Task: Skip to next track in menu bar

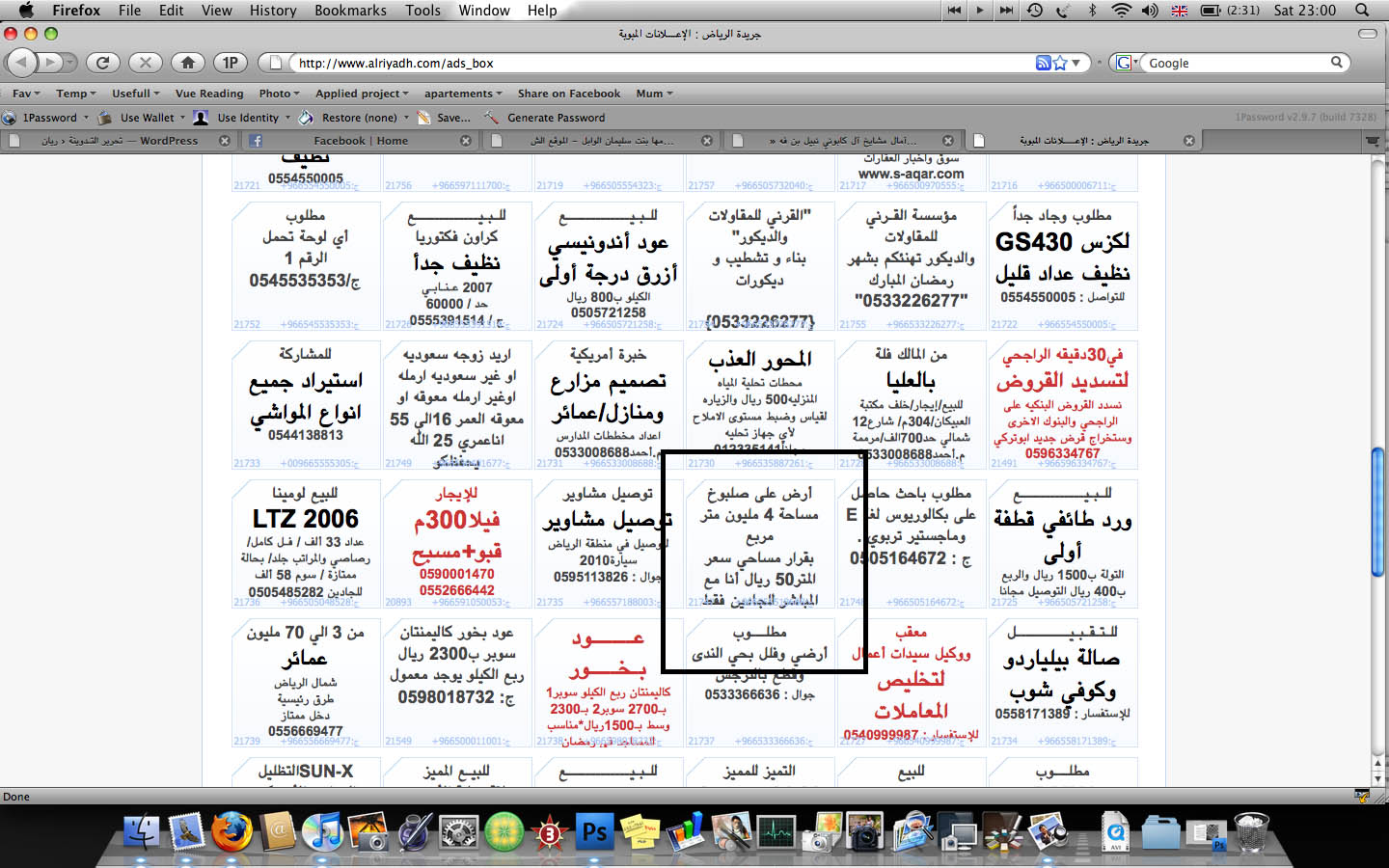Action: pos(1006,11)
